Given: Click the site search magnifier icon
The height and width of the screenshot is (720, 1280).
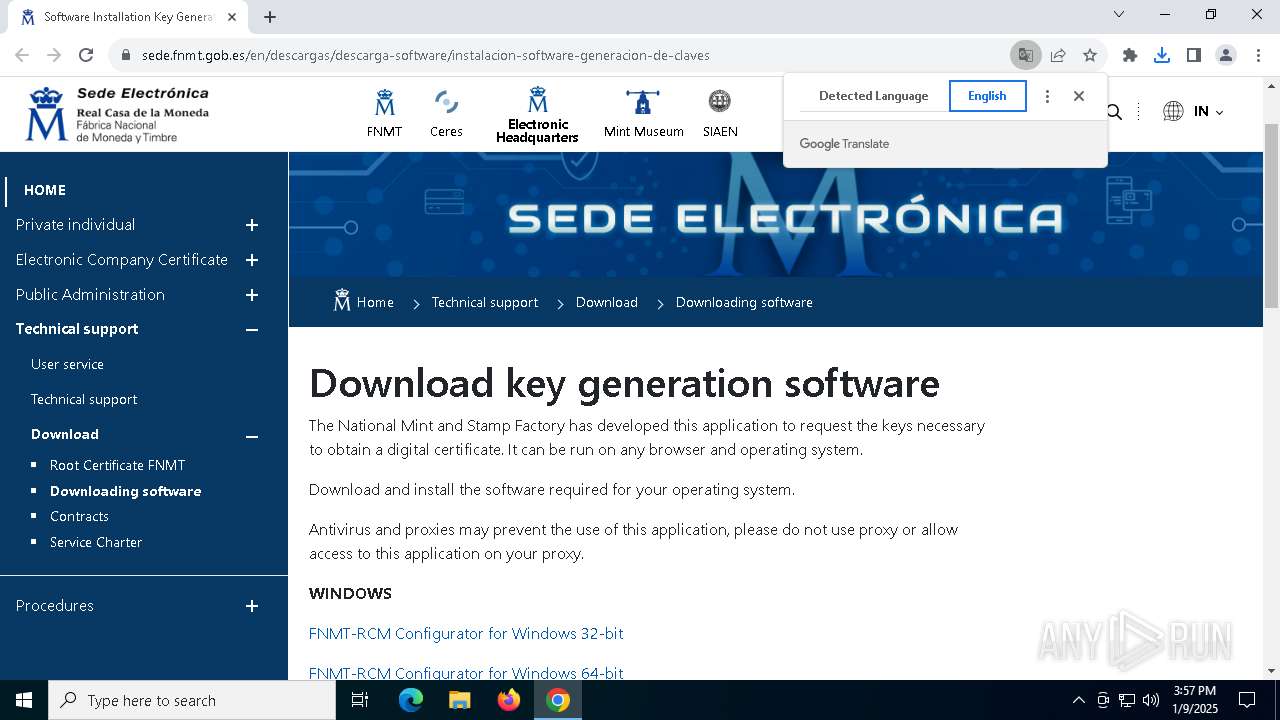Looking at the screenshot, I should [1114, 112].
